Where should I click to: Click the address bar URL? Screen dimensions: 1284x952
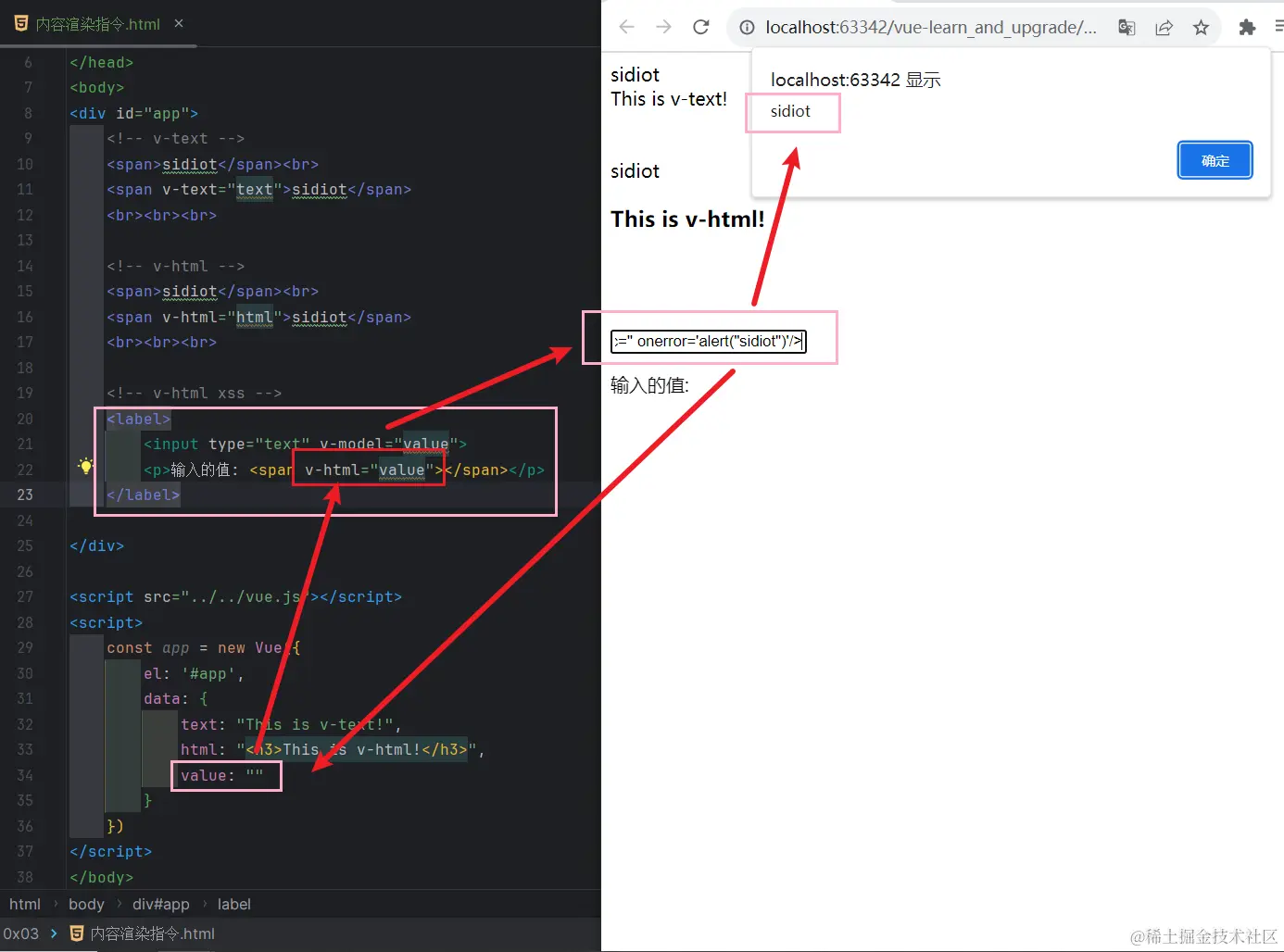pos(931,28)
